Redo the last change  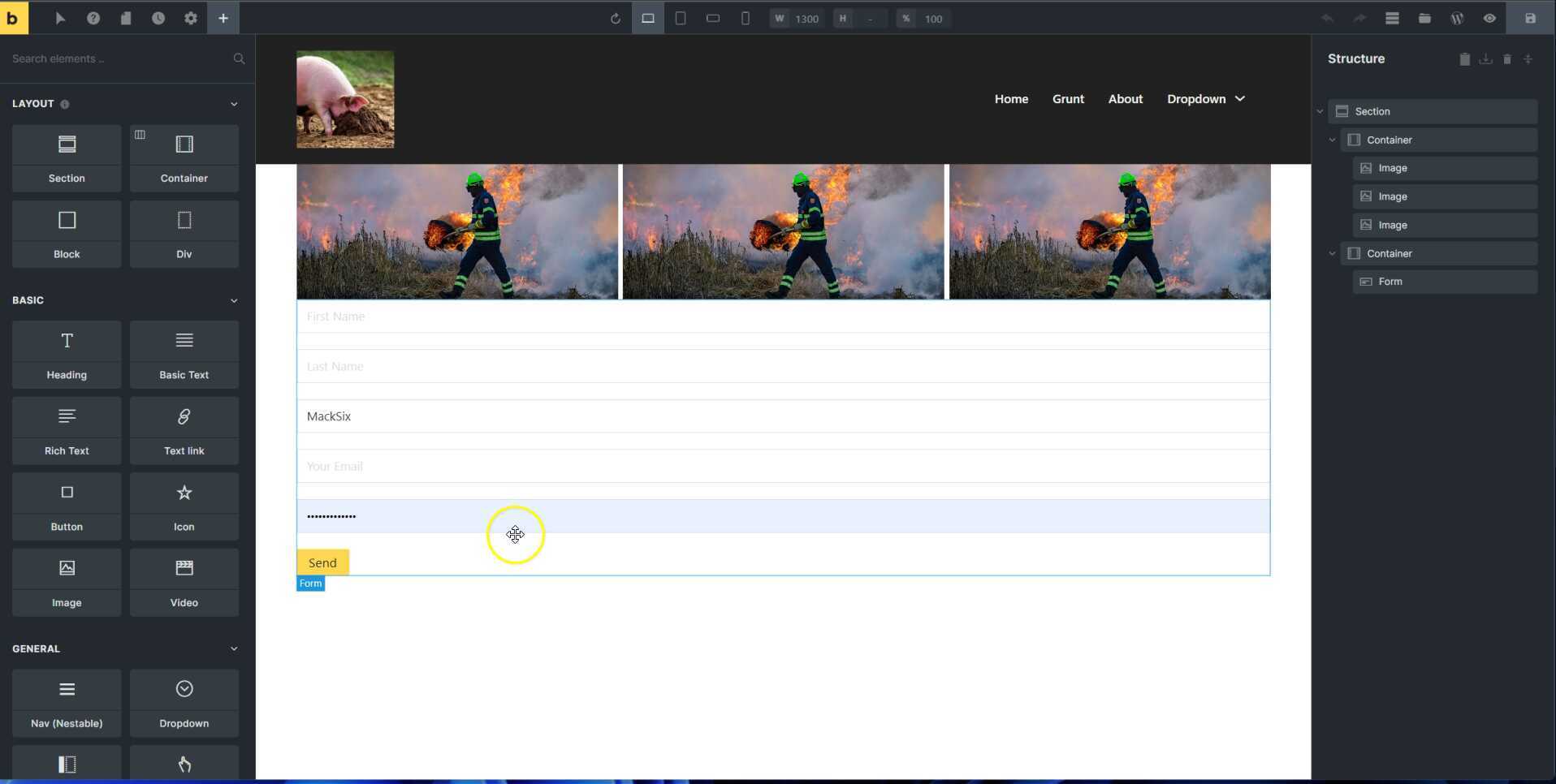point(1359,18)
